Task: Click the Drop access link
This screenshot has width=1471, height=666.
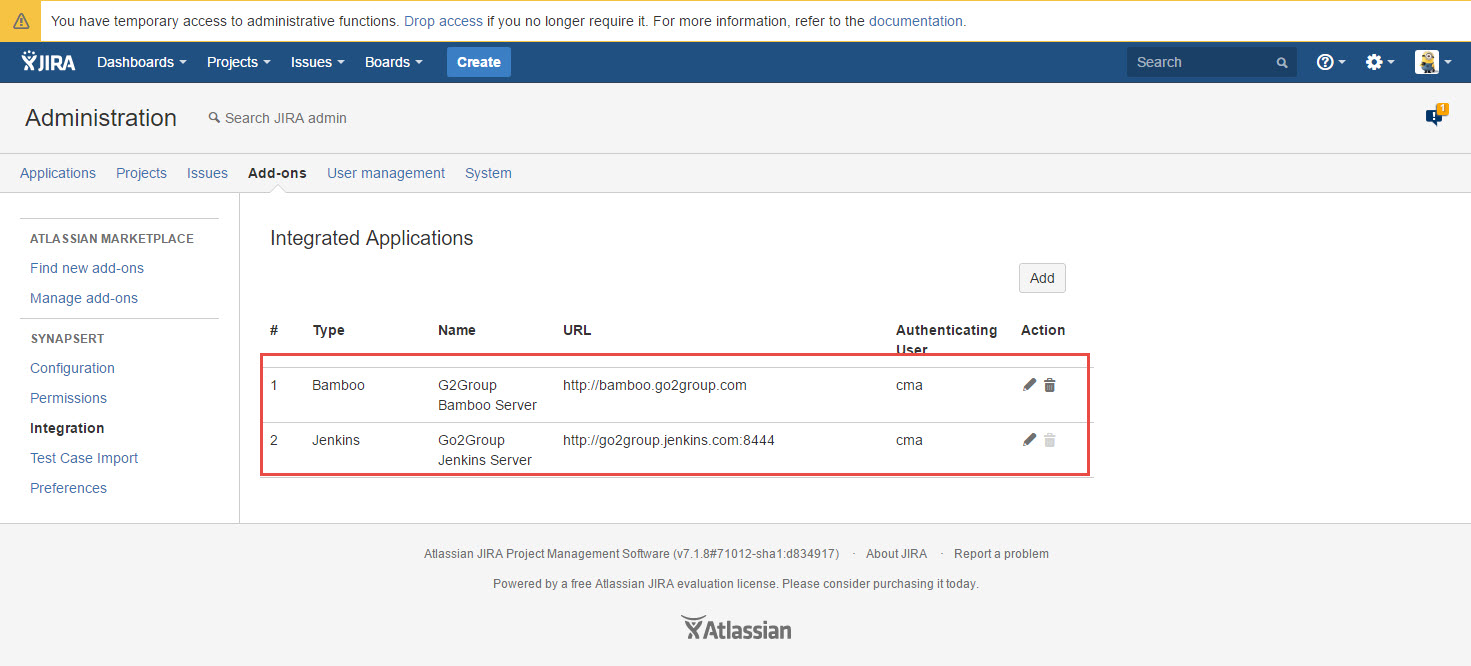Action: [443, 21]
